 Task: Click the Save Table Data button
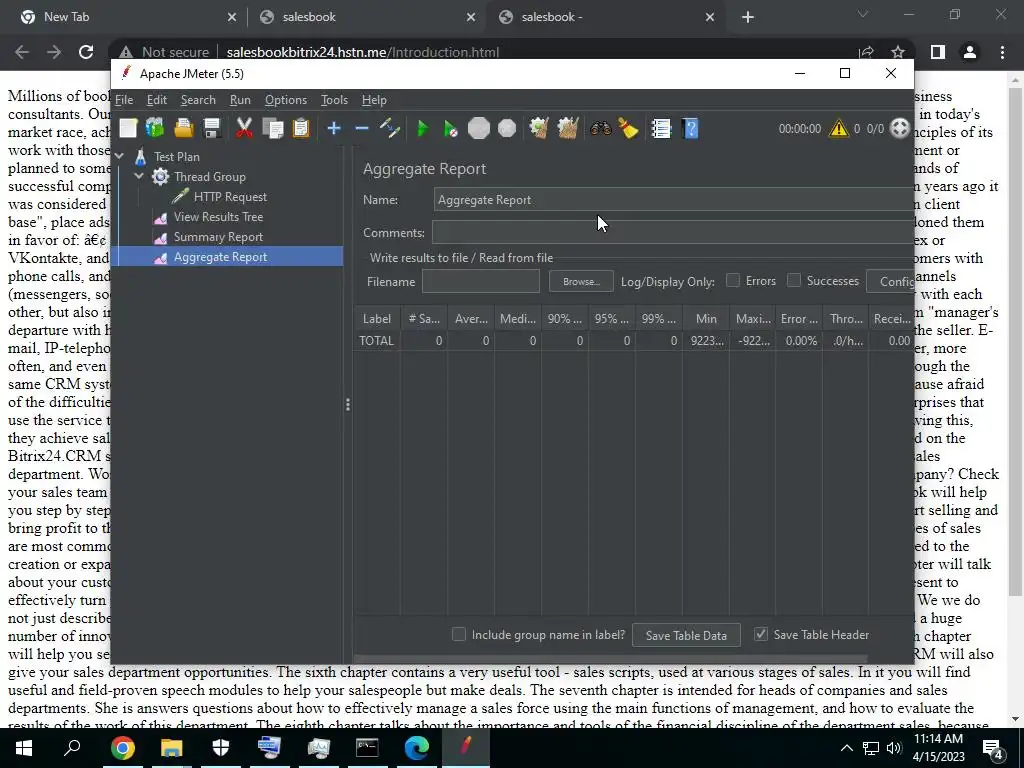[686, 635]
